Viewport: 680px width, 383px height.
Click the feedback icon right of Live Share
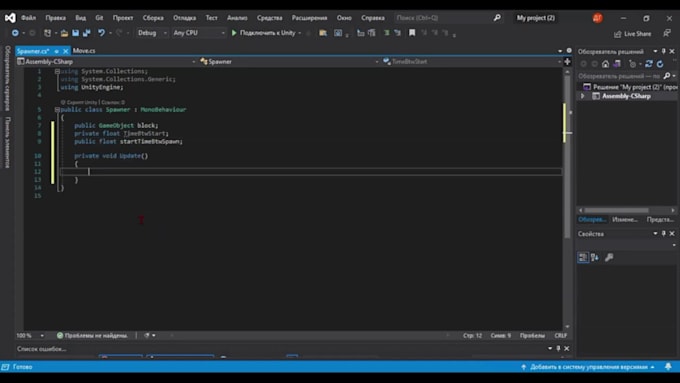coord(667,33)
